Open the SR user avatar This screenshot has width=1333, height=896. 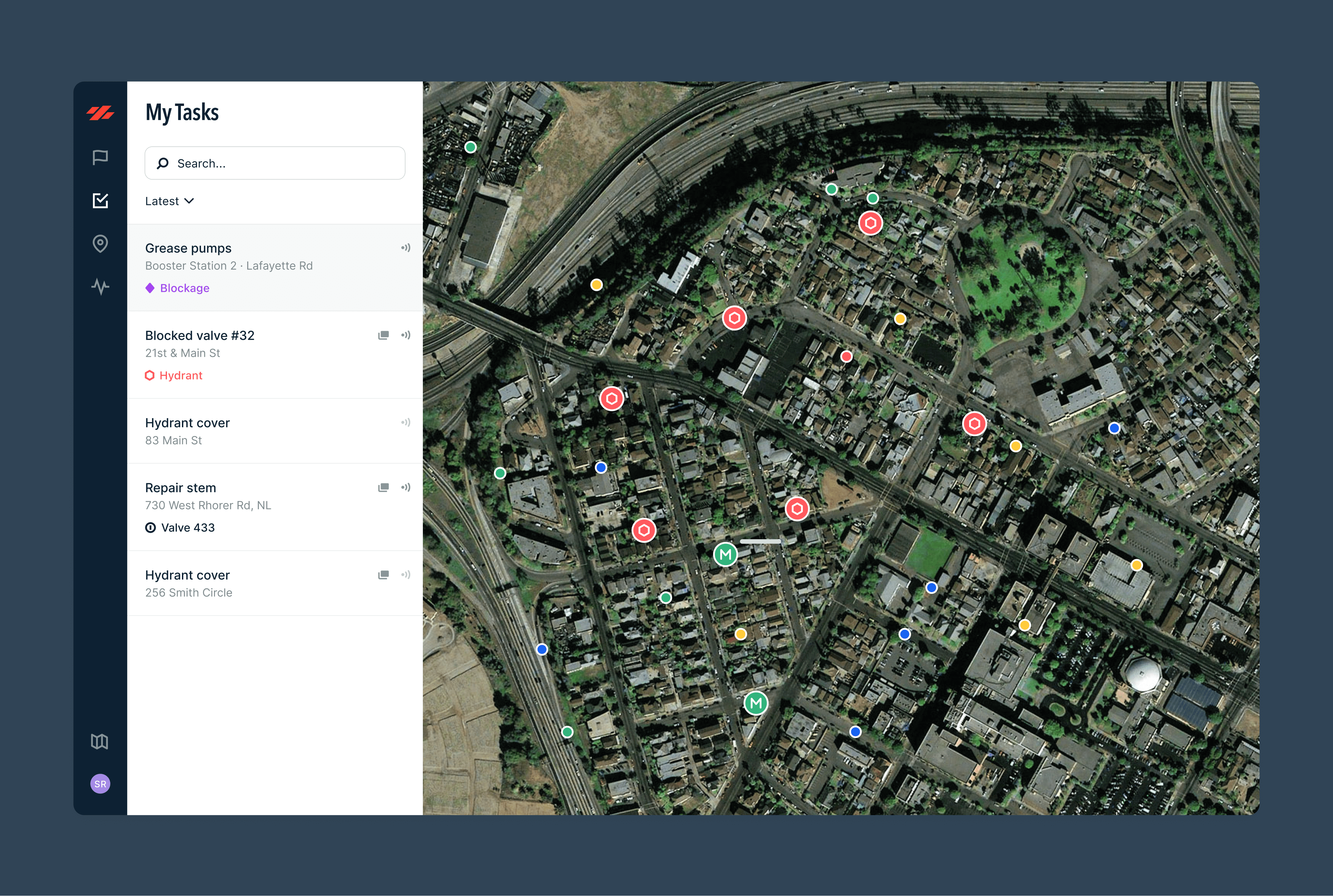point(100,784)
